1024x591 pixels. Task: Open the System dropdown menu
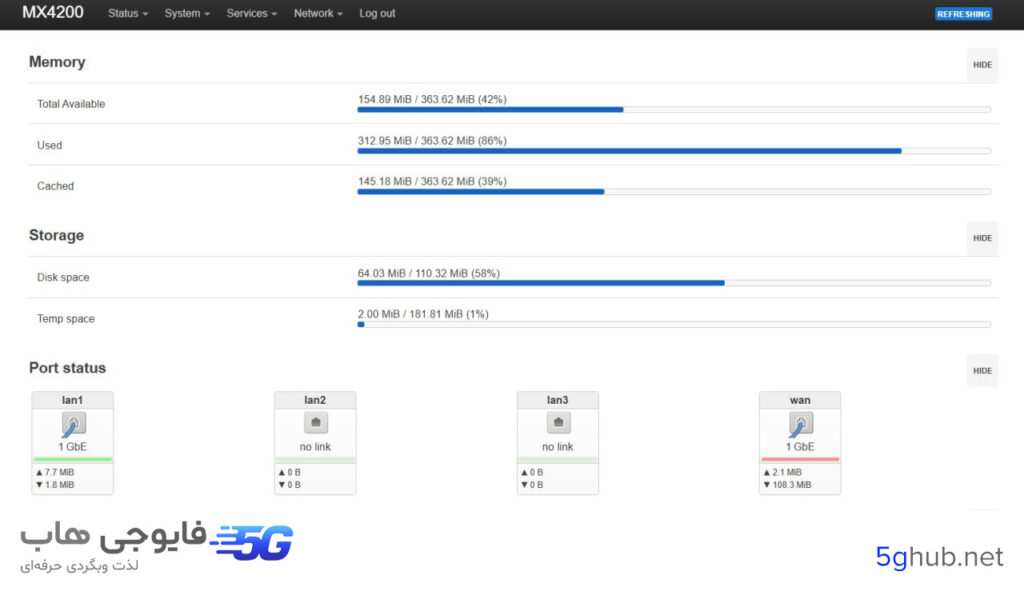point(187,13)
